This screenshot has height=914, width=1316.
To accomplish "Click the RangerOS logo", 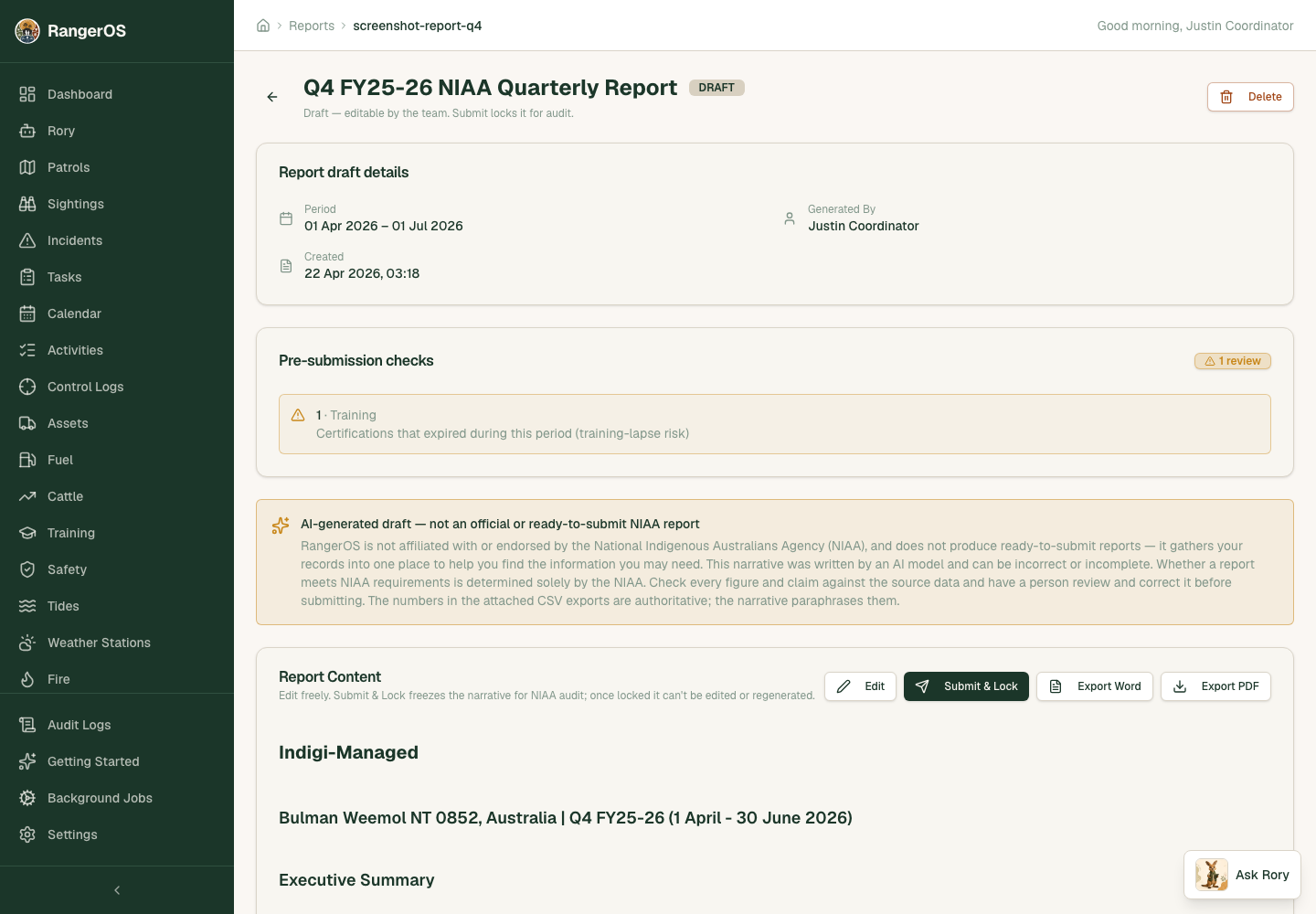I will tap(27, 31).
